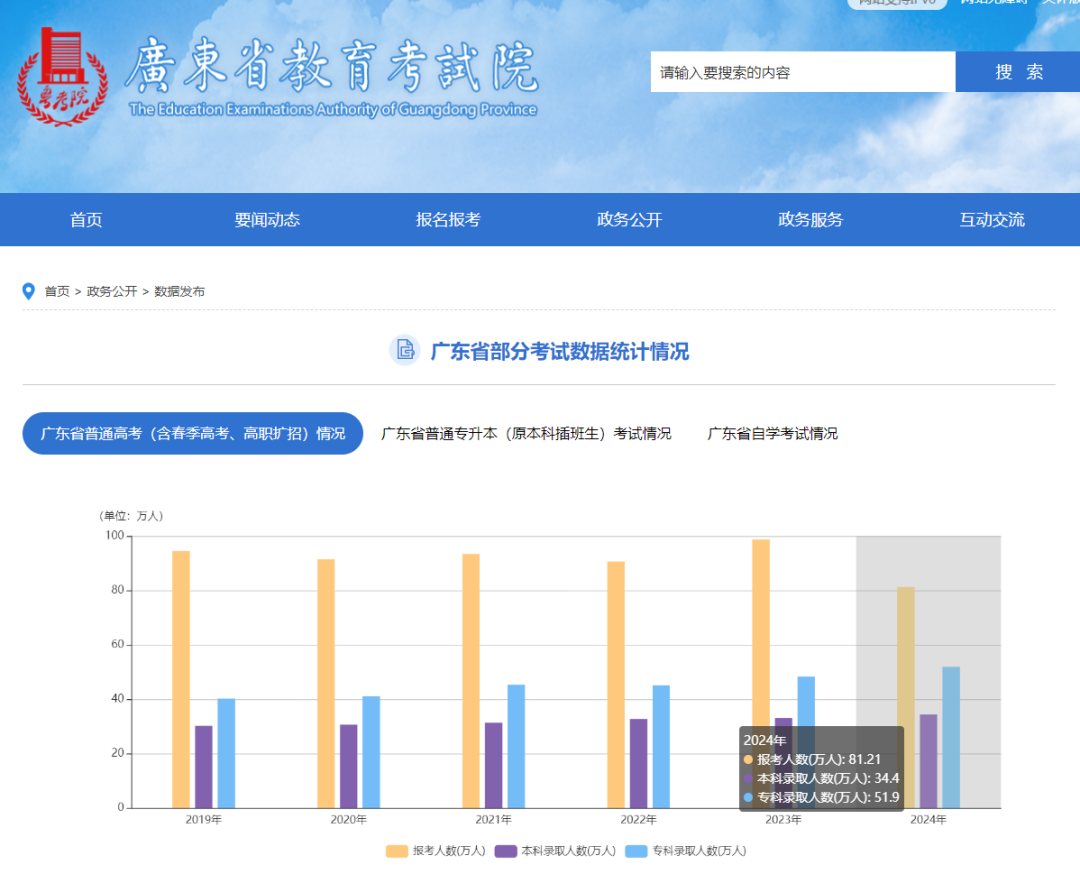The height and width of the screenshot is (874, 1080).
Task: Click the 粤考院 emblem logo
Action: [62, 75]
